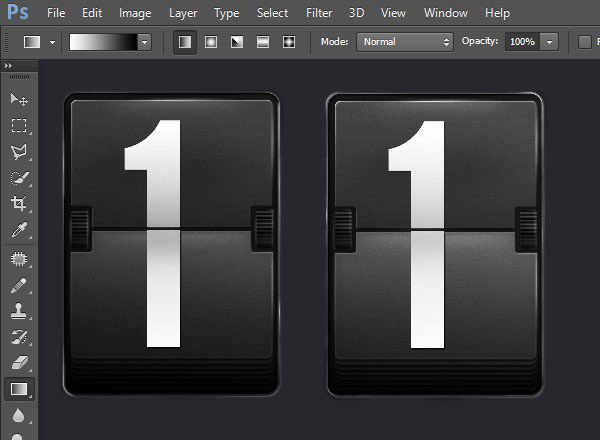The height and width of the screenshot is (440, 600).
Task: Choose the Linear Gradient style
Action: tap(185, 42)
